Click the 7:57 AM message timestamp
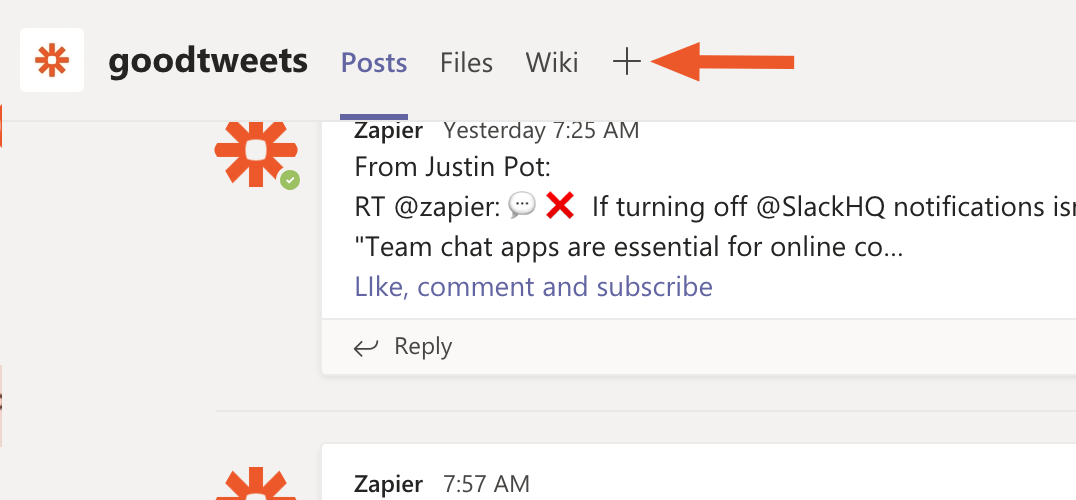Viewport: 1076px width, 500px height. (486, 484)
